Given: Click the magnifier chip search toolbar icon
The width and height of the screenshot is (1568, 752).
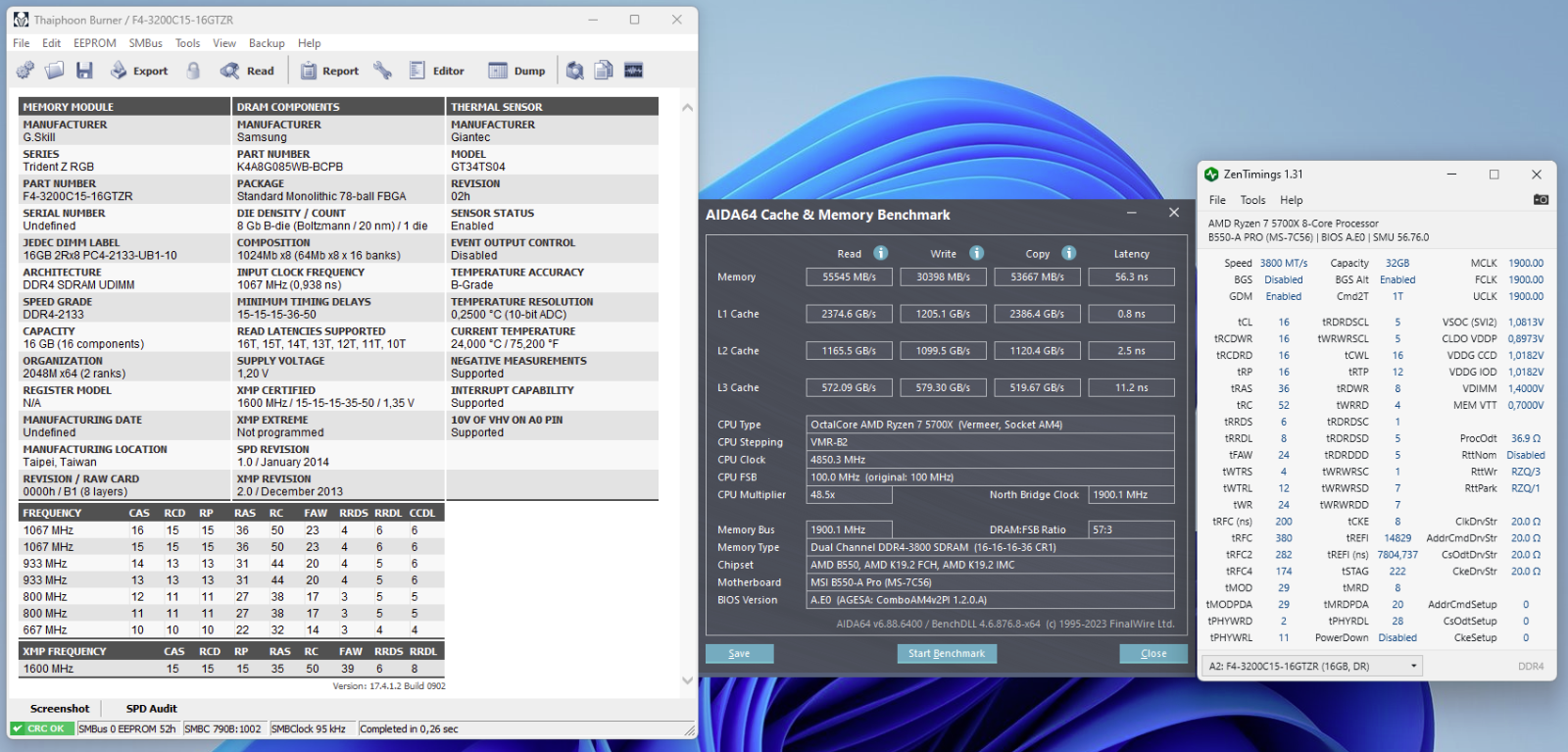Looking at the screenshot, I should click(575, 71).
